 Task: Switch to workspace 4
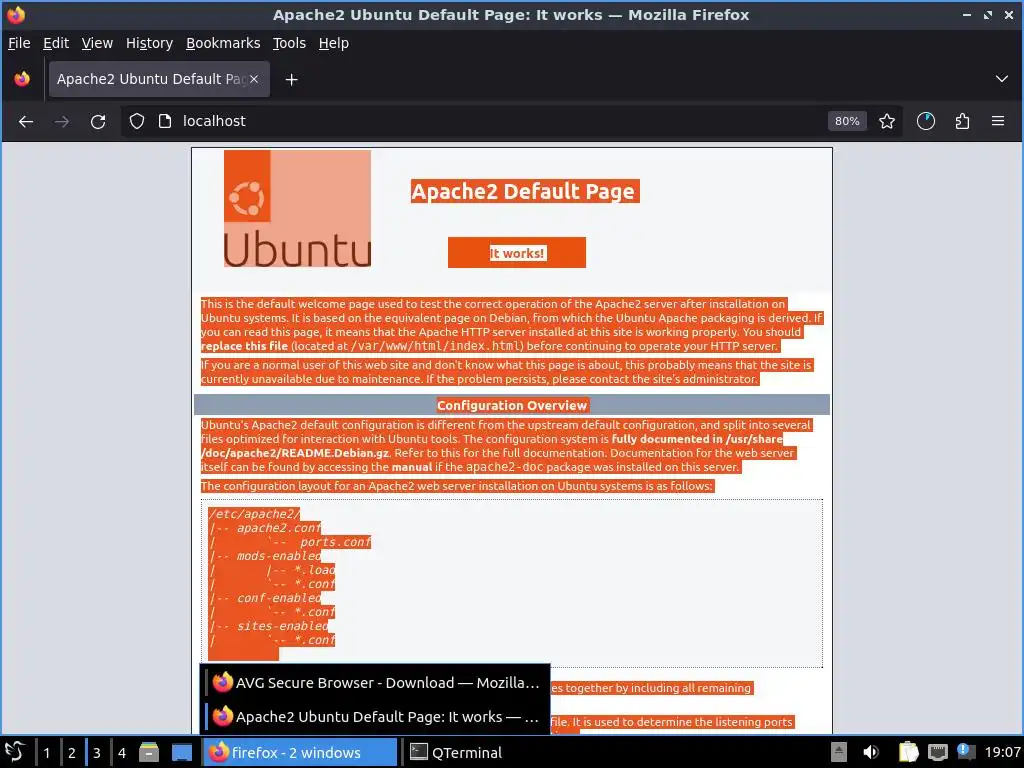pos(121,752)
